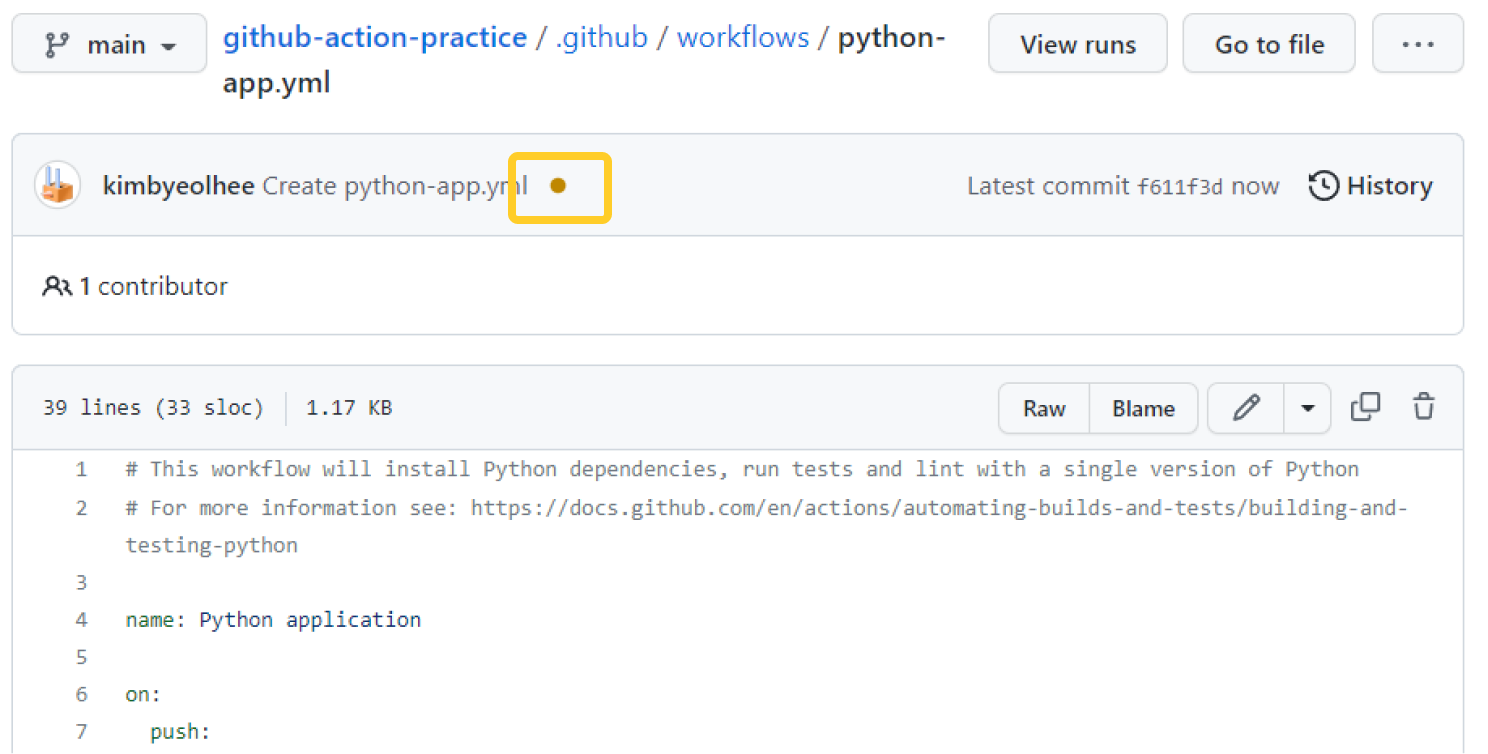The width and height of the screenshot is (1488, 754).
Task: Click the pencil edit file icon
Action: pos(1246,408)
